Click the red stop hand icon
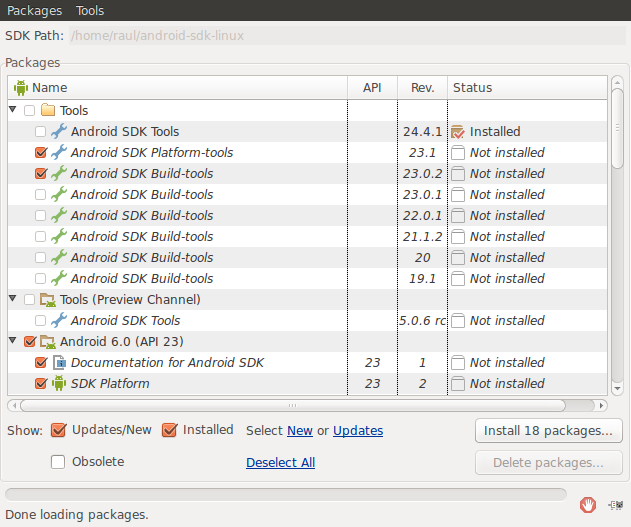 coord(588,505)
